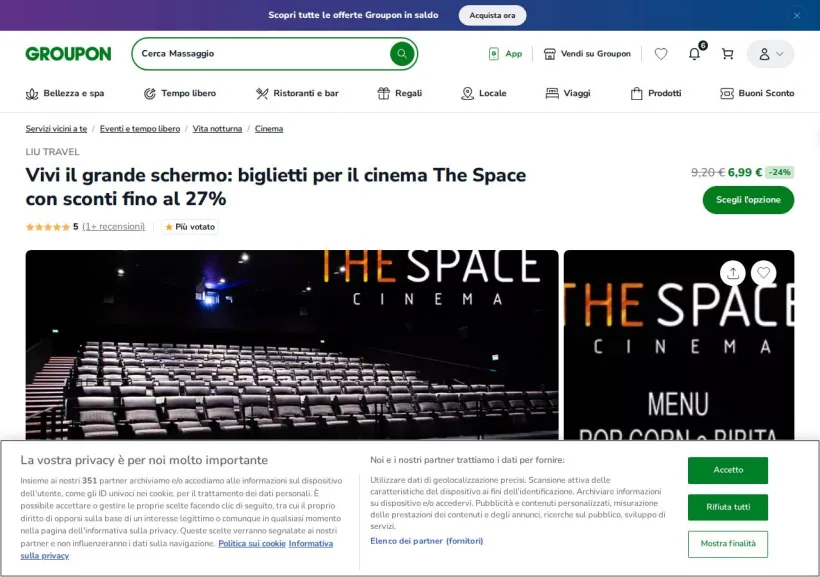
Task: Click the Più votato badge
Action: (x=190, y=227)
